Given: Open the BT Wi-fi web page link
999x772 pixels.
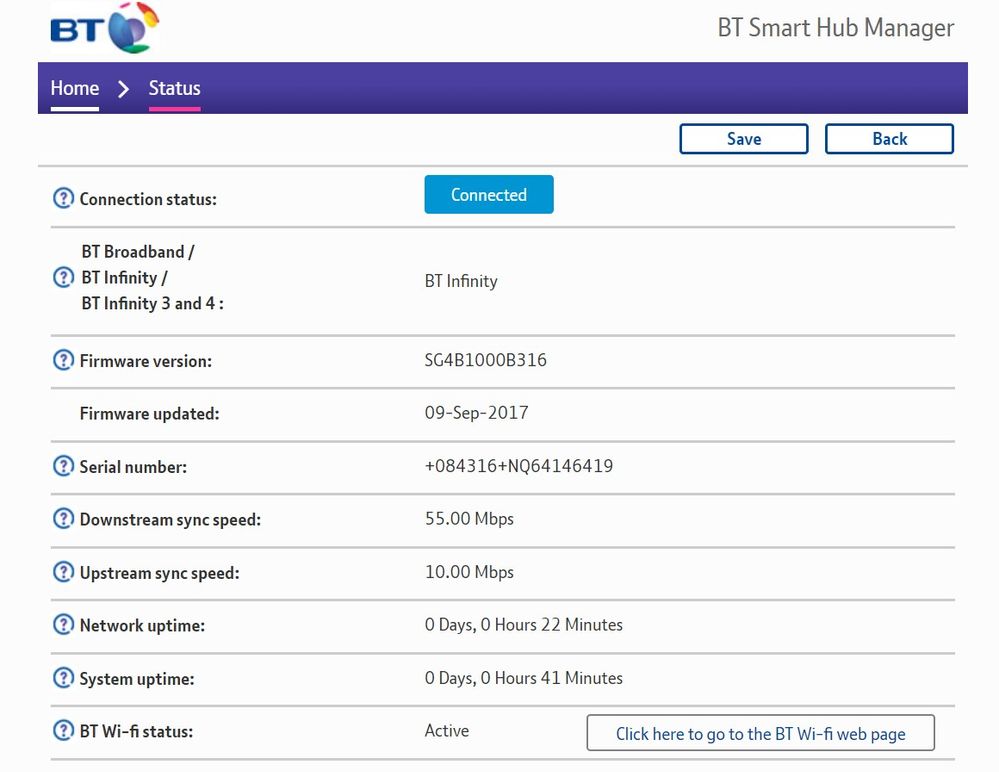Looking at the screenshot, I should 761,733.
